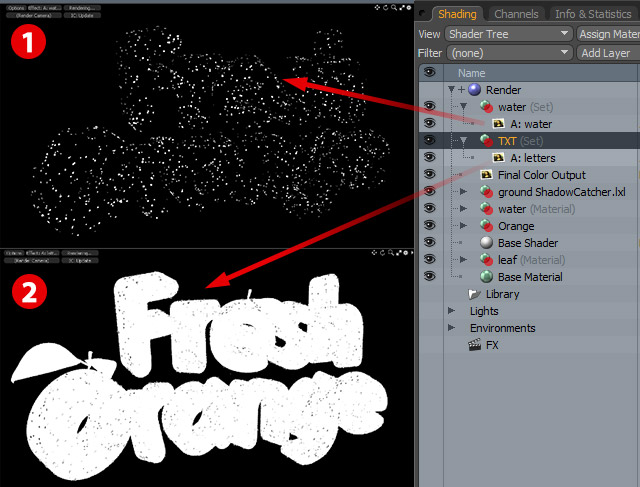Viewport: 640px width, 487px height.
Task: Hide the Orange layer via eye
Action: [429, 225]
